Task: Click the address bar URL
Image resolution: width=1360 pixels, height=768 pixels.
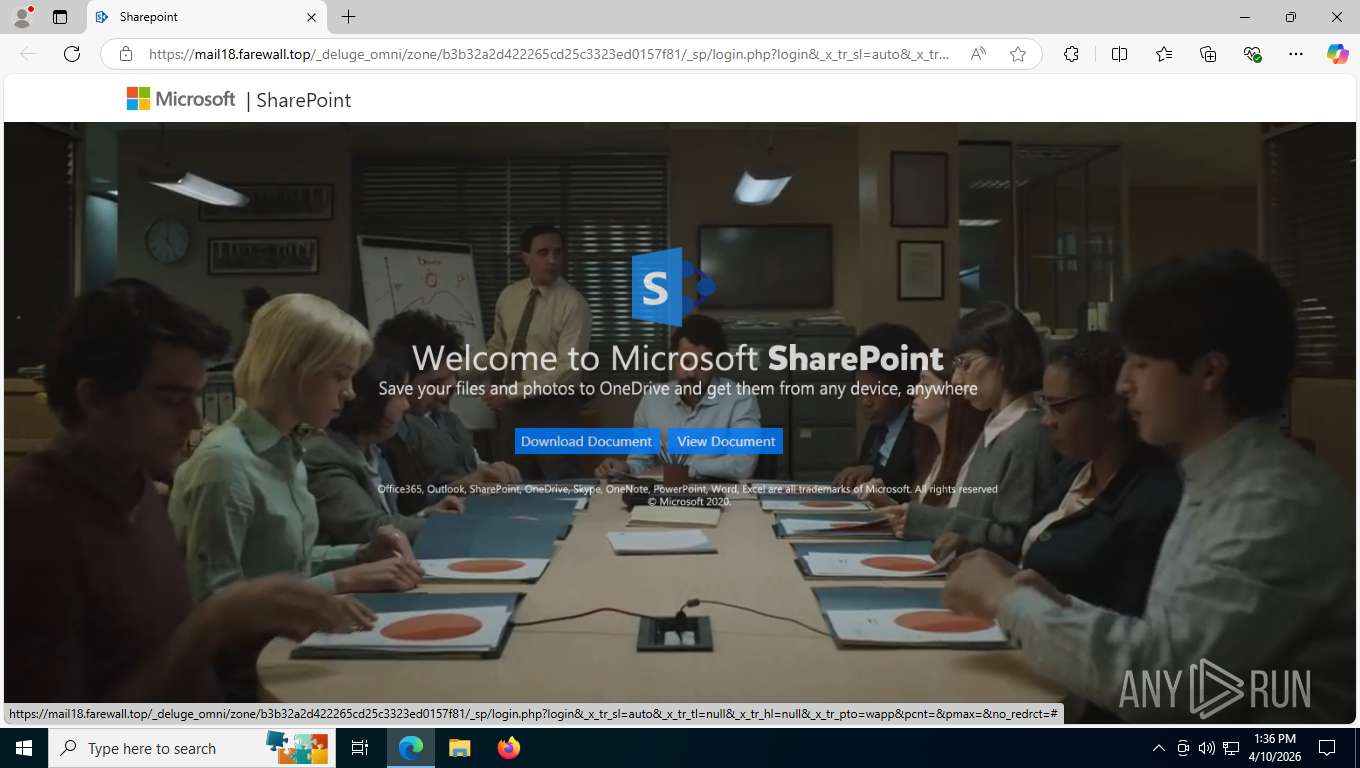Action: coord(548,54)
